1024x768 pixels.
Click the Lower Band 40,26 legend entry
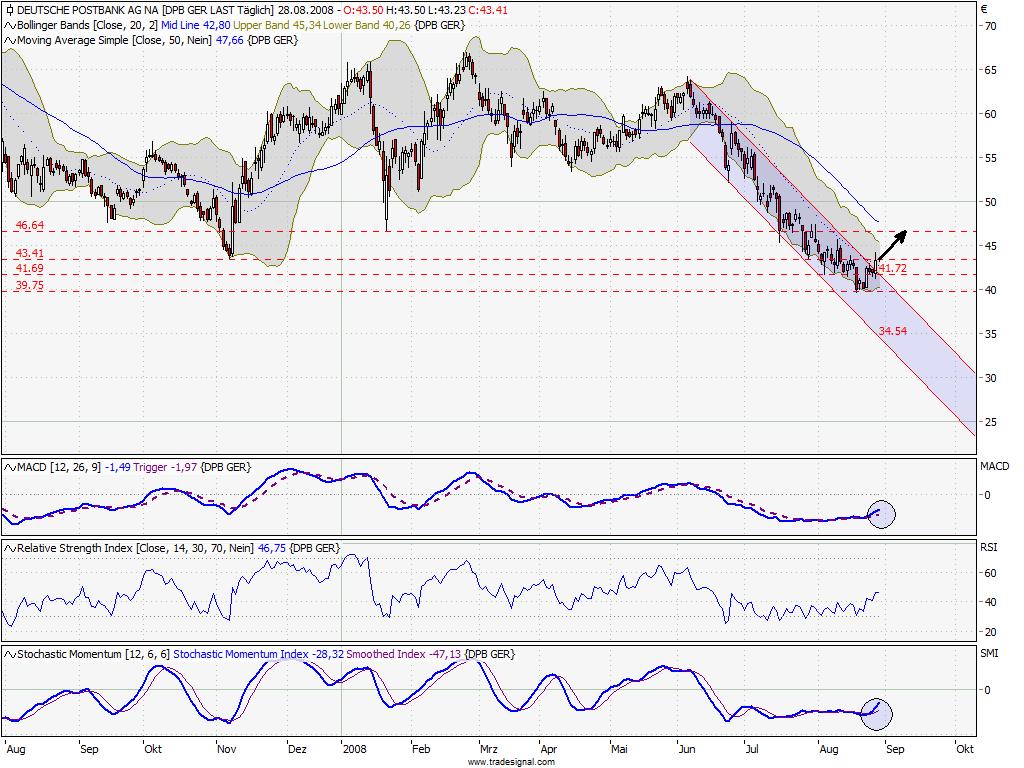tap(367, 25)
